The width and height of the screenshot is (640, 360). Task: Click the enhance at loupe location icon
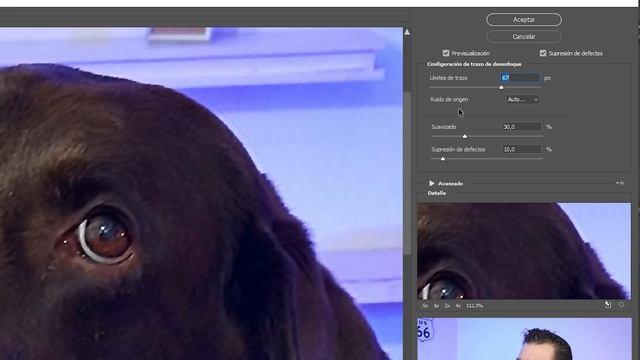click(x=622, y=304)
